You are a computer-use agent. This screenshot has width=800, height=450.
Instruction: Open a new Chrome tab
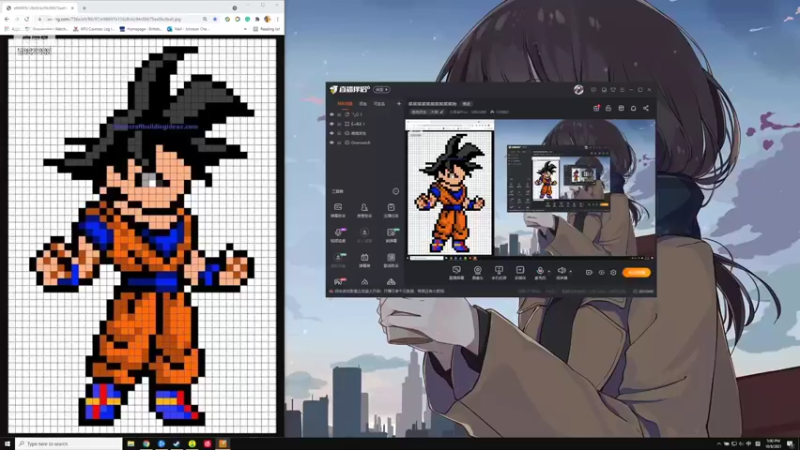coord(84,8)
